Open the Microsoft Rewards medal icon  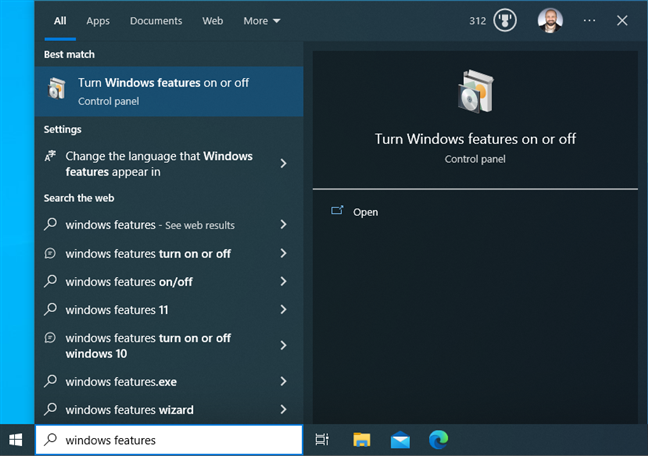coord(505,21)
